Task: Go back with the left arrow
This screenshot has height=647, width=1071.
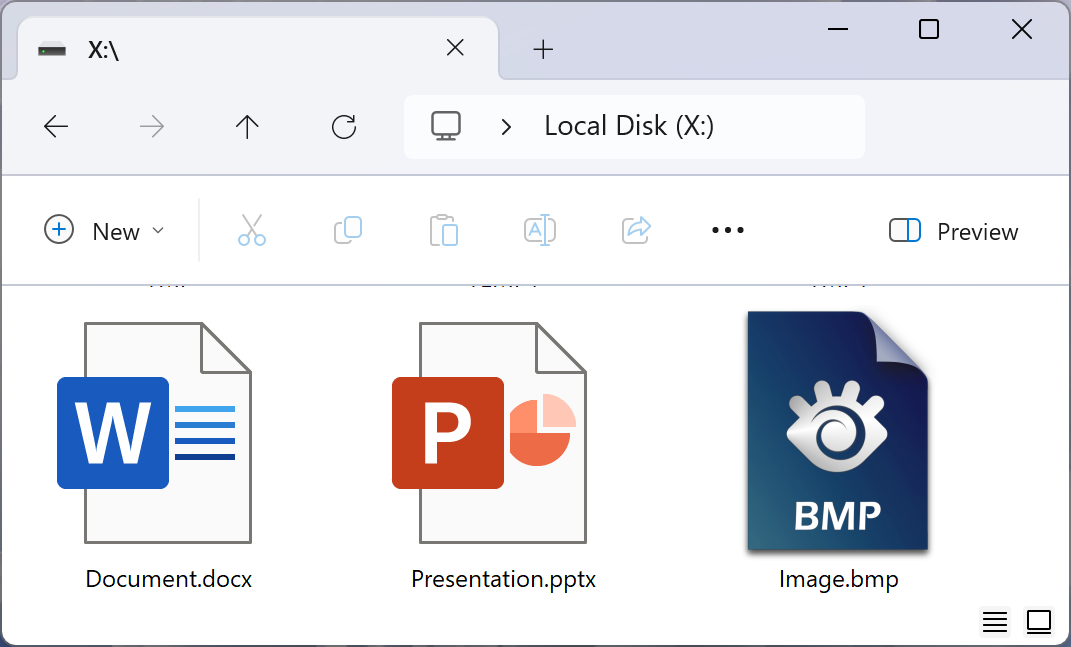Action: (x=56, y=126)
